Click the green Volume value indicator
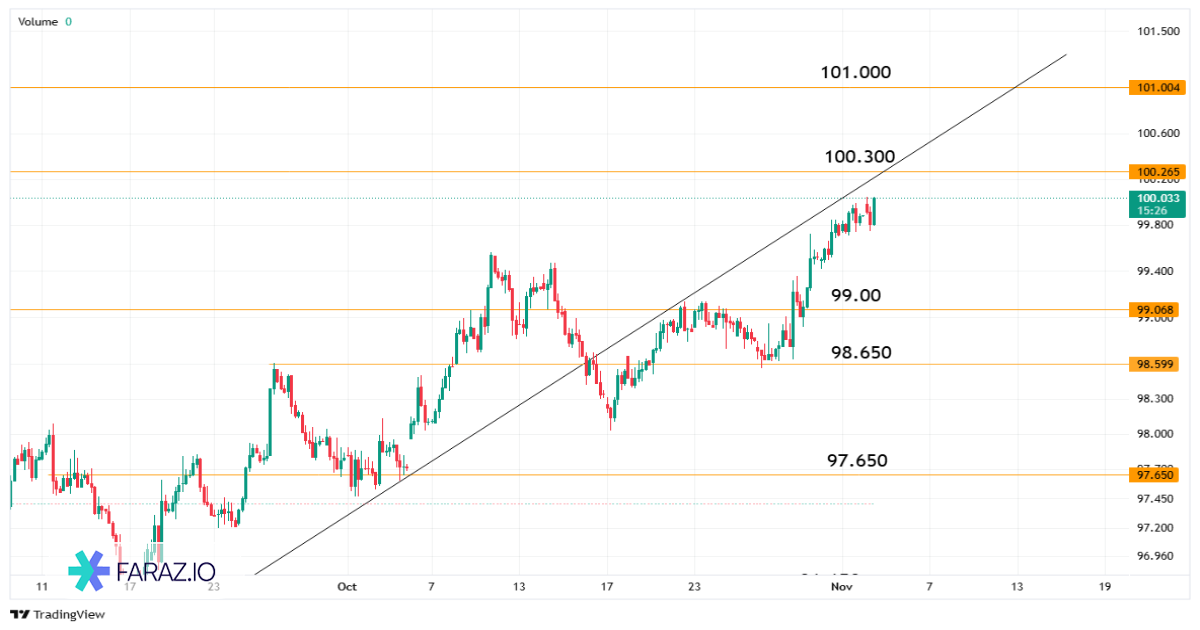The image size is (1200, 630). 68,21
